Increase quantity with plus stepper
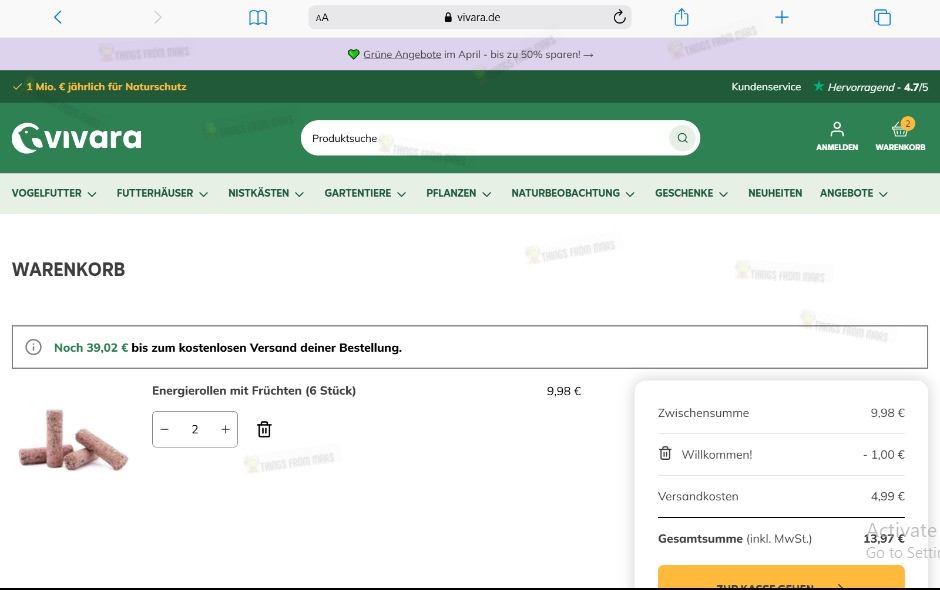Viewport: 940px width, 590px height. pyautogui.click(x=225, y=429)
